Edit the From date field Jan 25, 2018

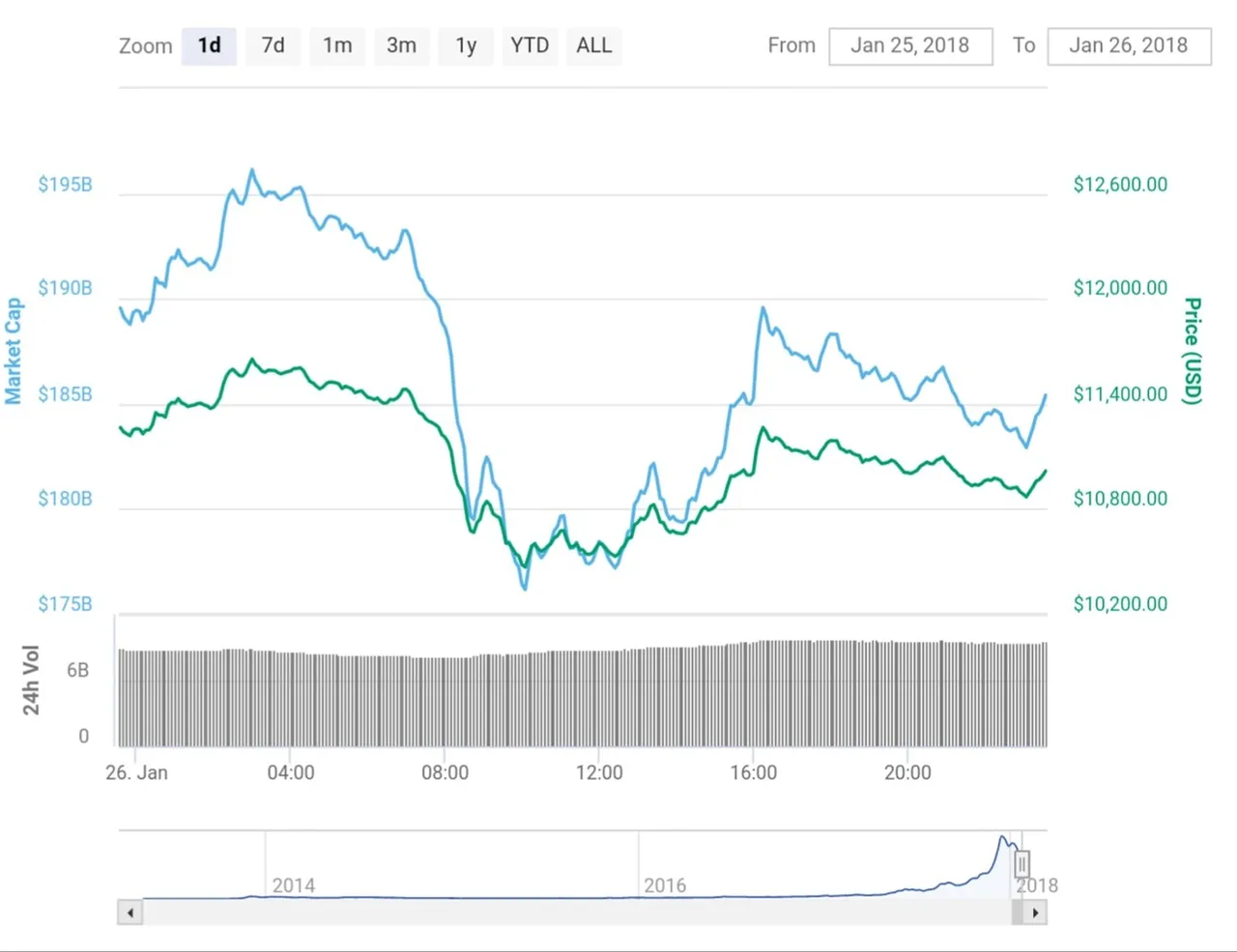[x=910, y=45]
